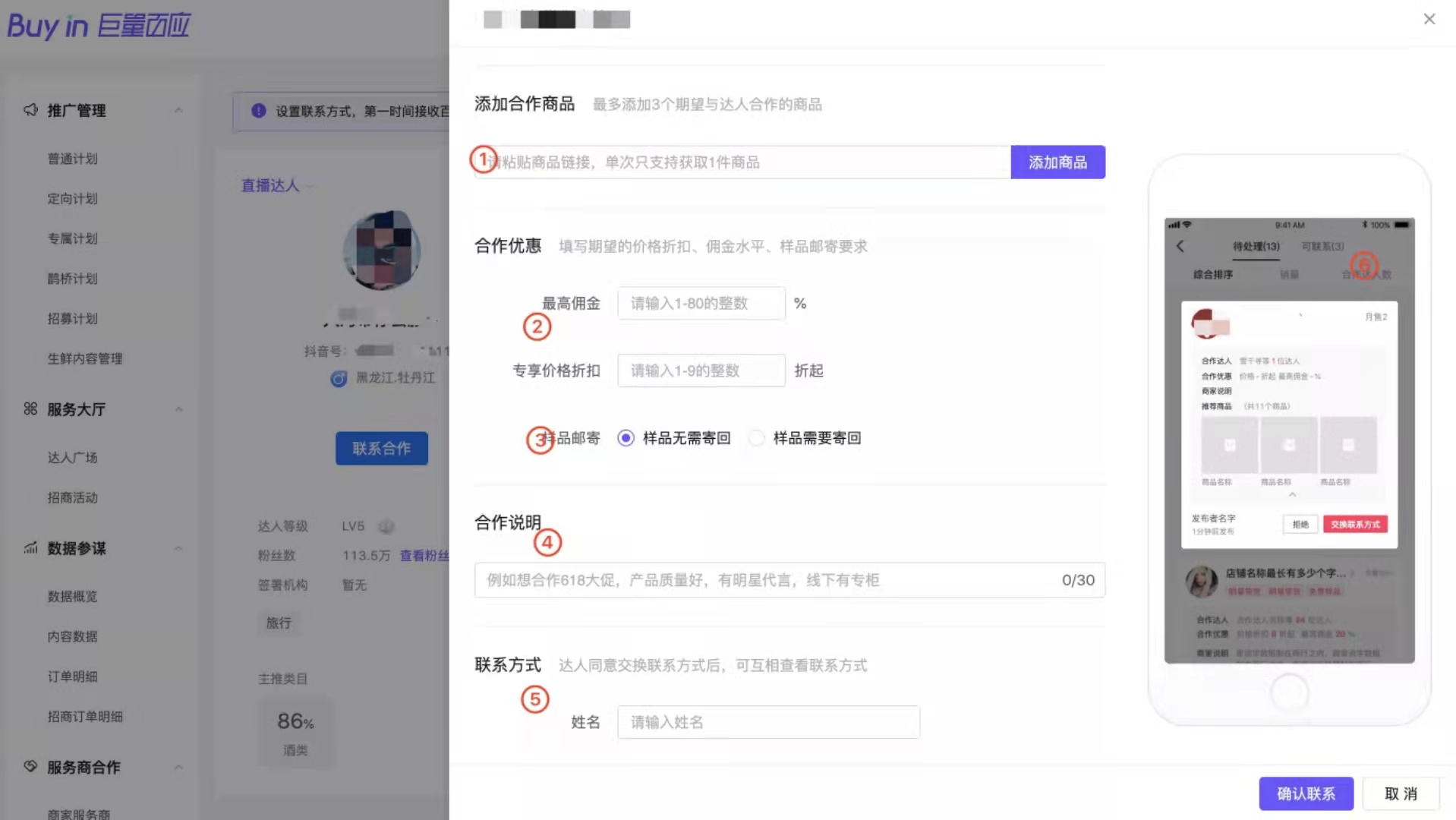Click the 服务商合作 icon in sidebar
Image resolution: width=1456 pixels, height=820 pixels.
[30, 767]
